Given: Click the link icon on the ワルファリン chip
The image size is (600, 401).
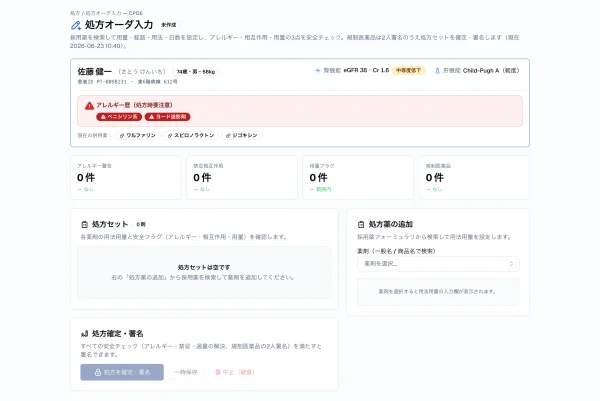Looking at the screenshot, I should (122, 135).
